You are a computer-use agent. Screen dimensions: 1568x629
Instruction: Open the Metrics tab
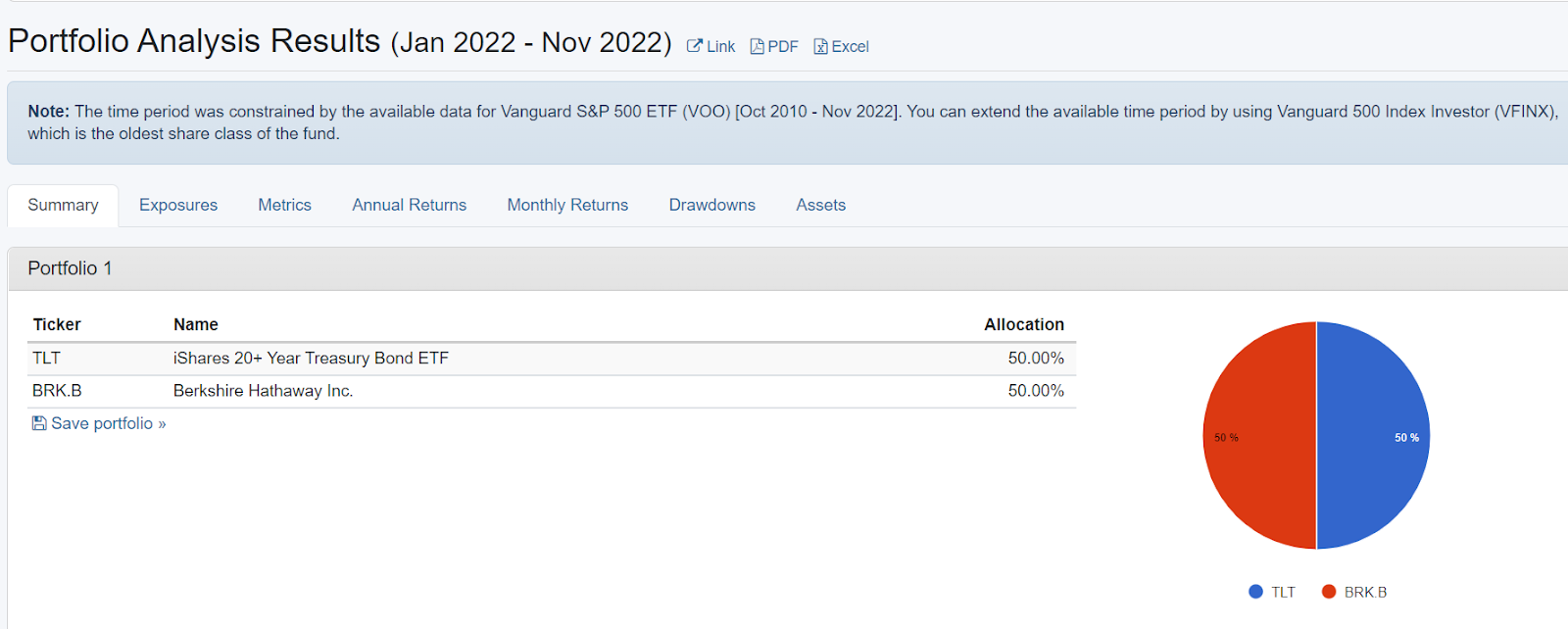284,205
